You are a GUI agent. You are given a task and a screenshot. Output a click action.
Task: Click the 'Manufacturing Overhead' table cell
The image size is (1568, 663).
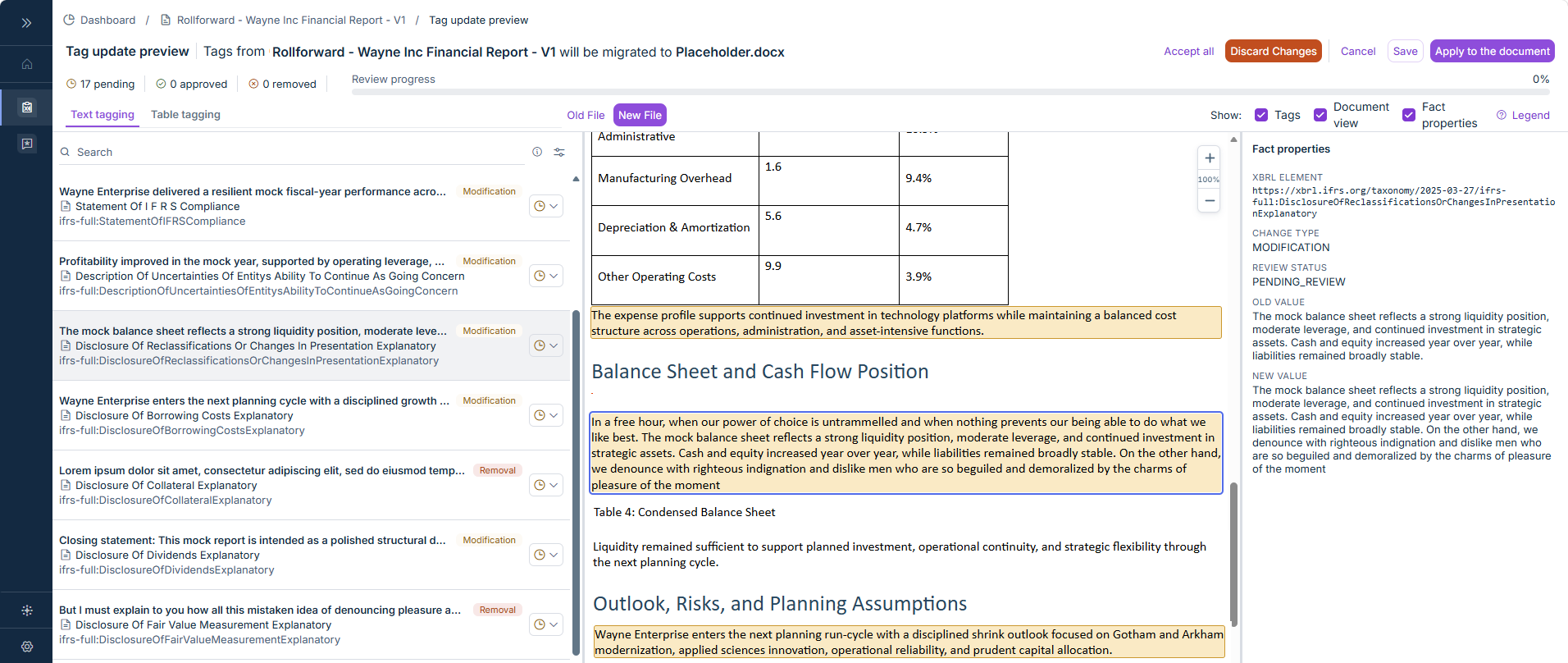click(676, 181)
